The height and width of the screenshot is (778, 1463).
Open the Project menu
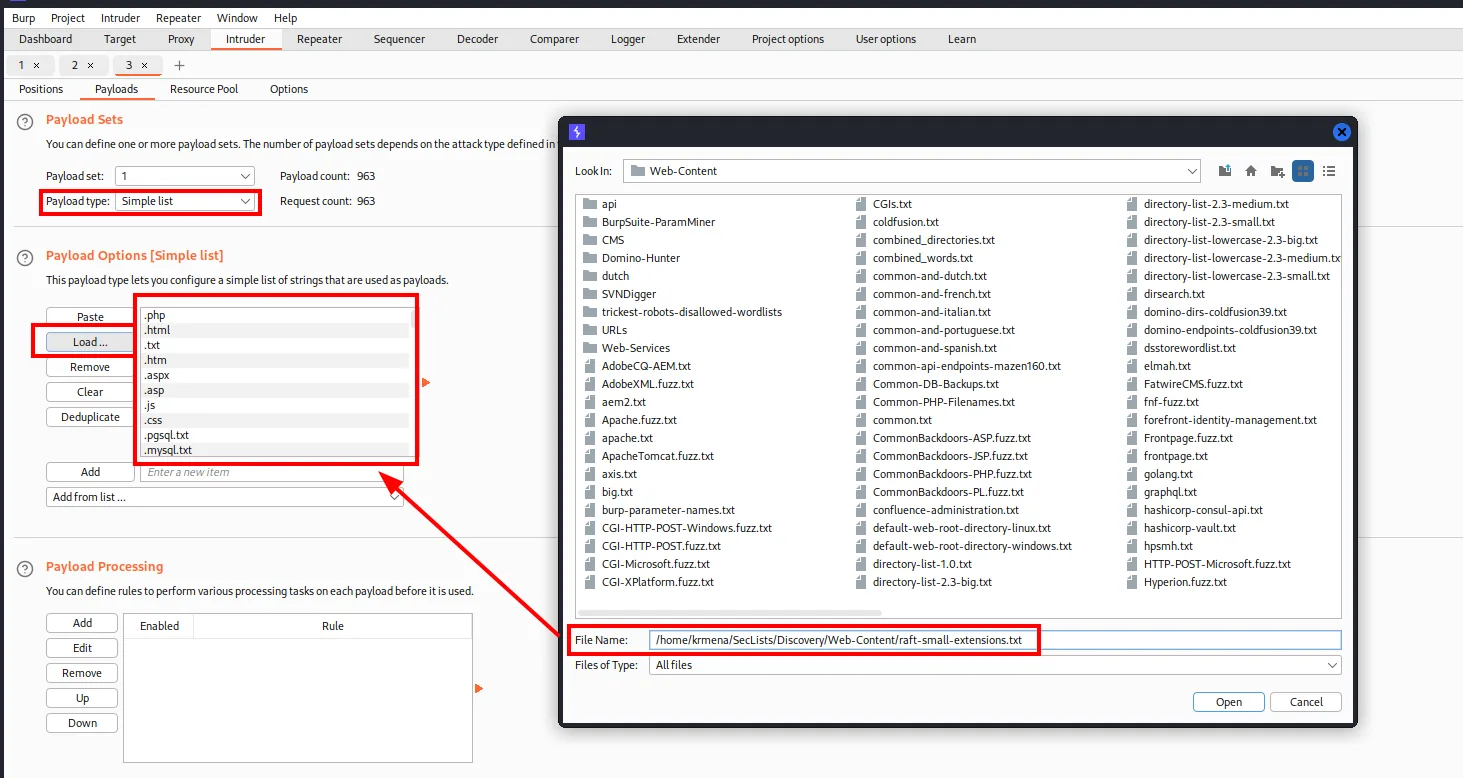[x=68, y=18]
